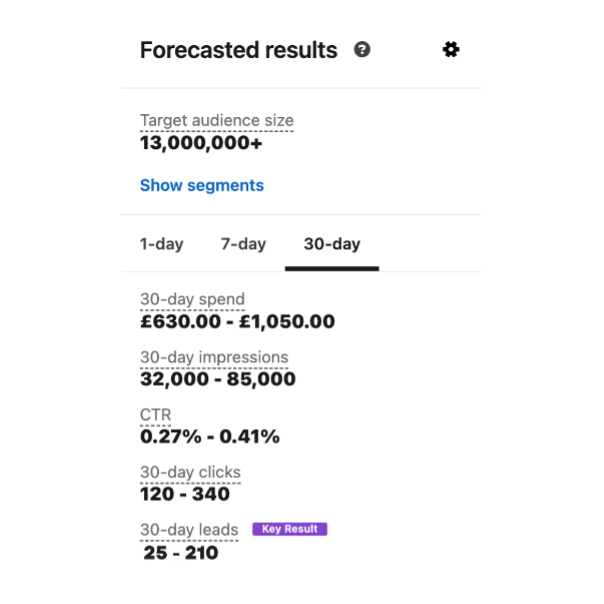The width and height of the screenshot is (604, 604).
Task: Click the Target audience size label
Action: coord(216,121)
